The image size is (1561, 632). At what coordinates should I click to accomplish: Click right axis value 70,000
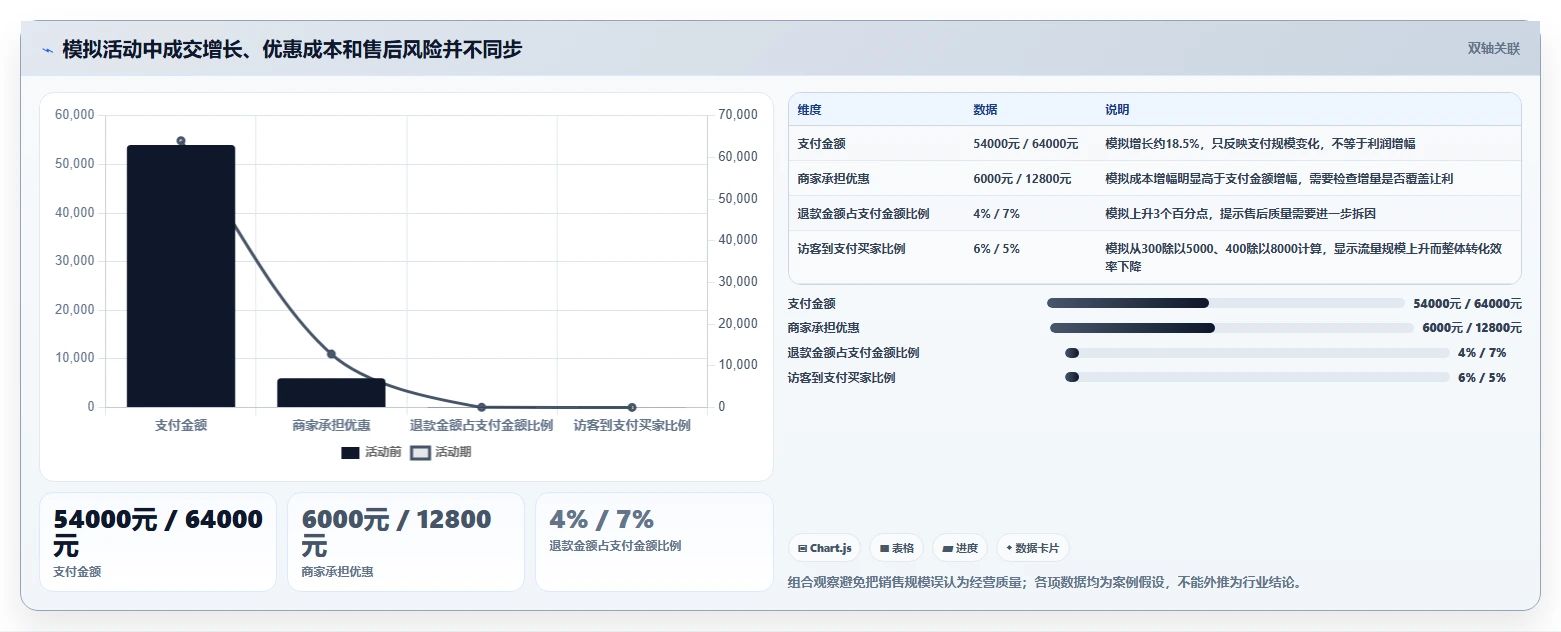pyautogui.click(x=738, y=115)
